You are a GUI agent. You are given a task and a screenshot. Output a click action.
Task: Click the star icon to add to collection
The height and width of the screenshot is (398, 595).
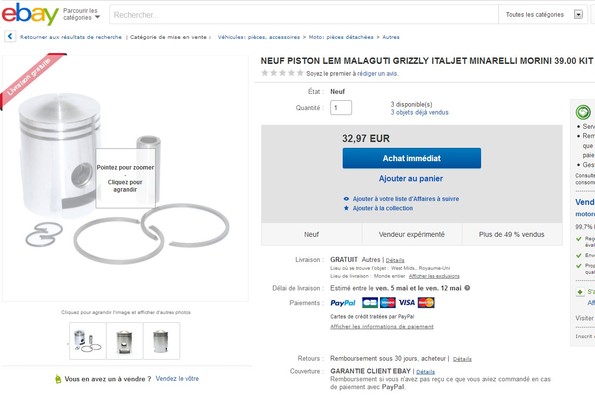tap(346, 208)
